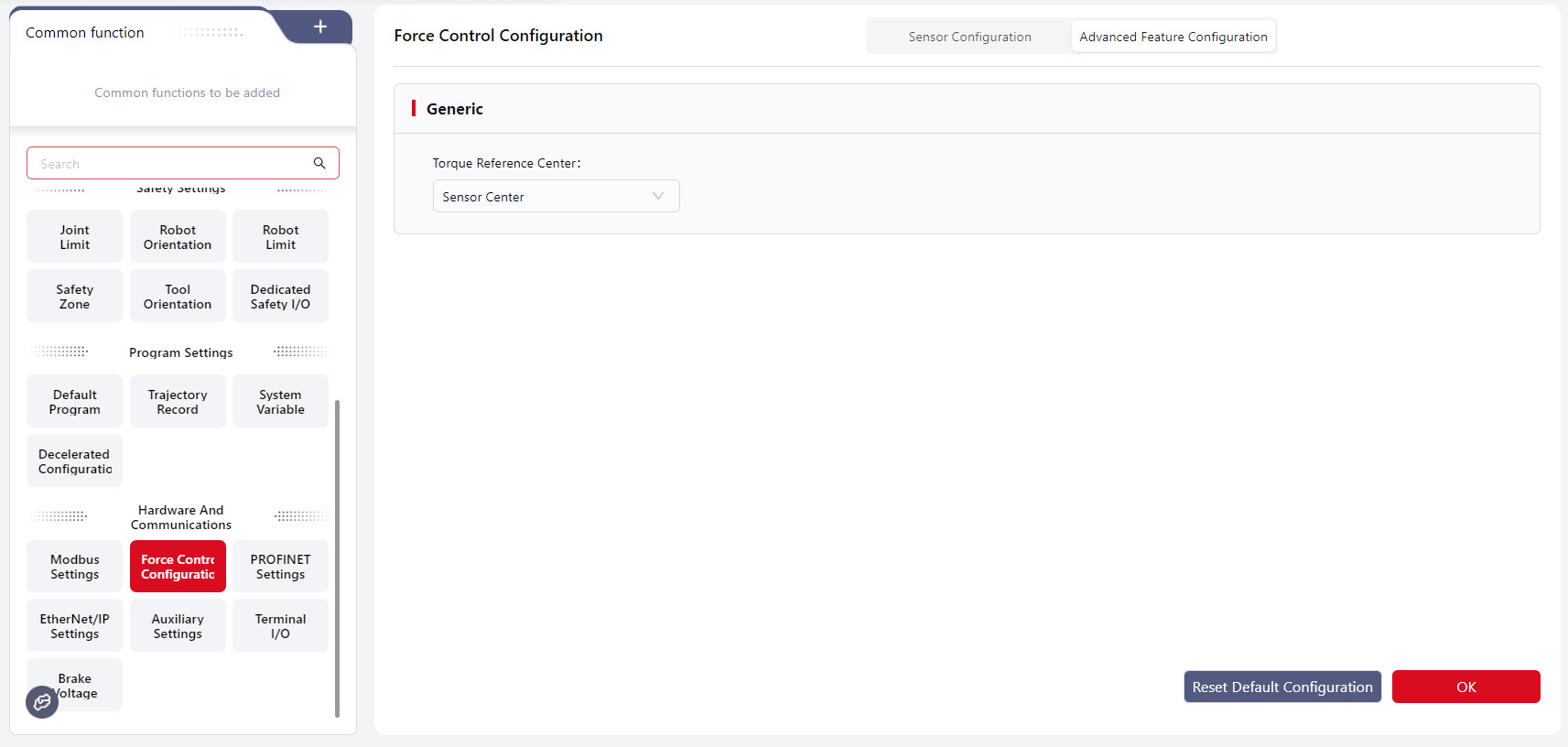
Task: Open Modbus Settings
Action: (x=74, y=567)
